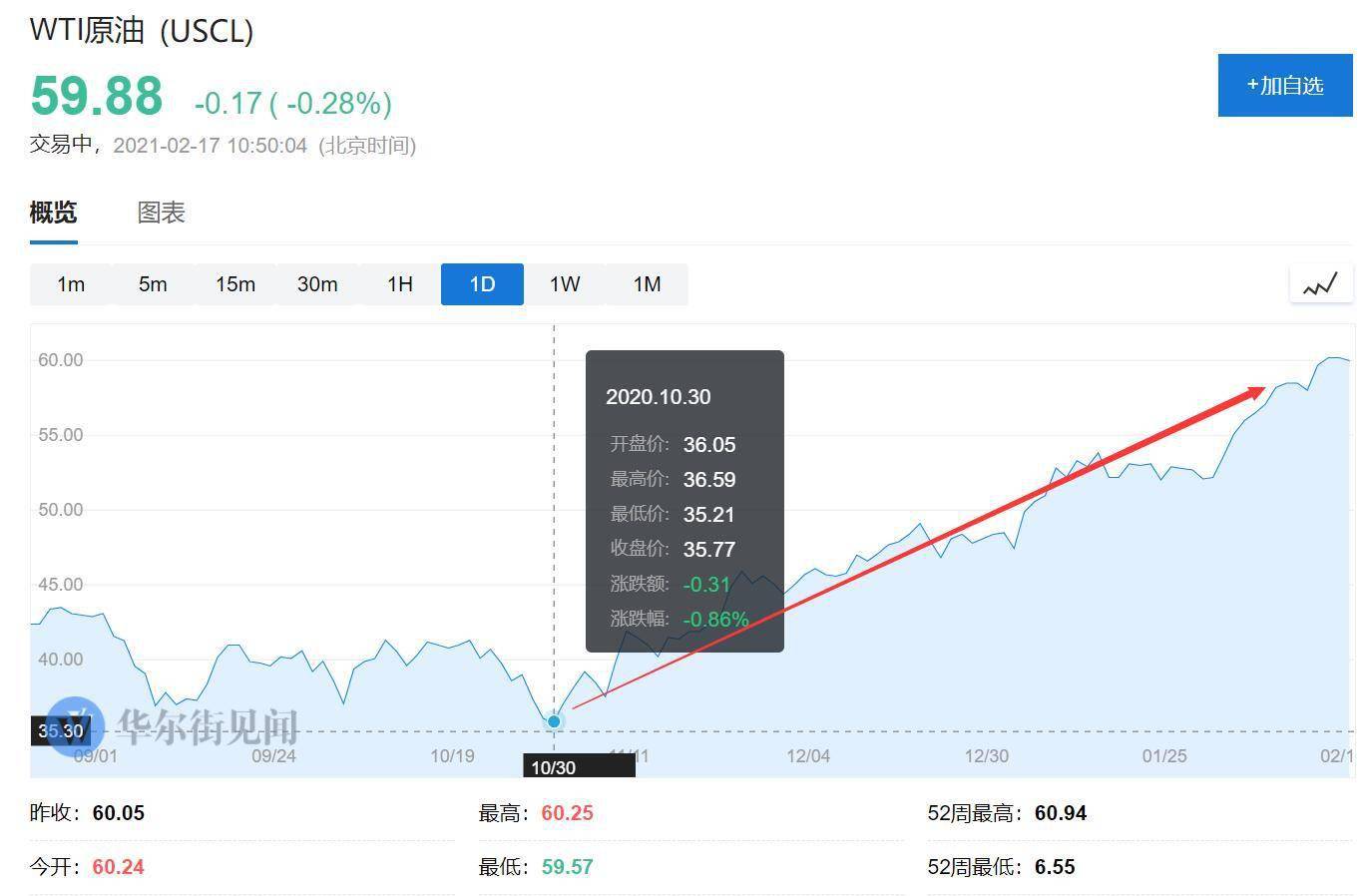Click the 最低 value 59.57

568,867
